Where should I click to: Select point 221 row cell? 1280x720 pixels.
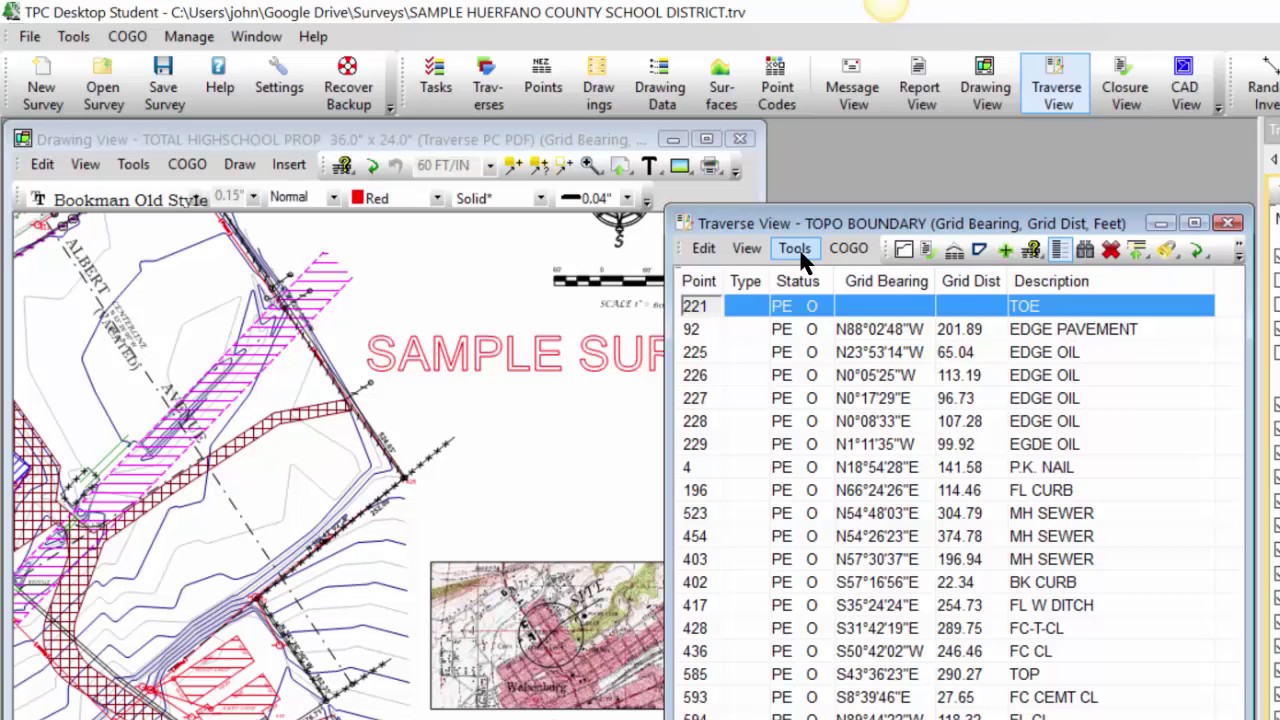pos(701,306)
